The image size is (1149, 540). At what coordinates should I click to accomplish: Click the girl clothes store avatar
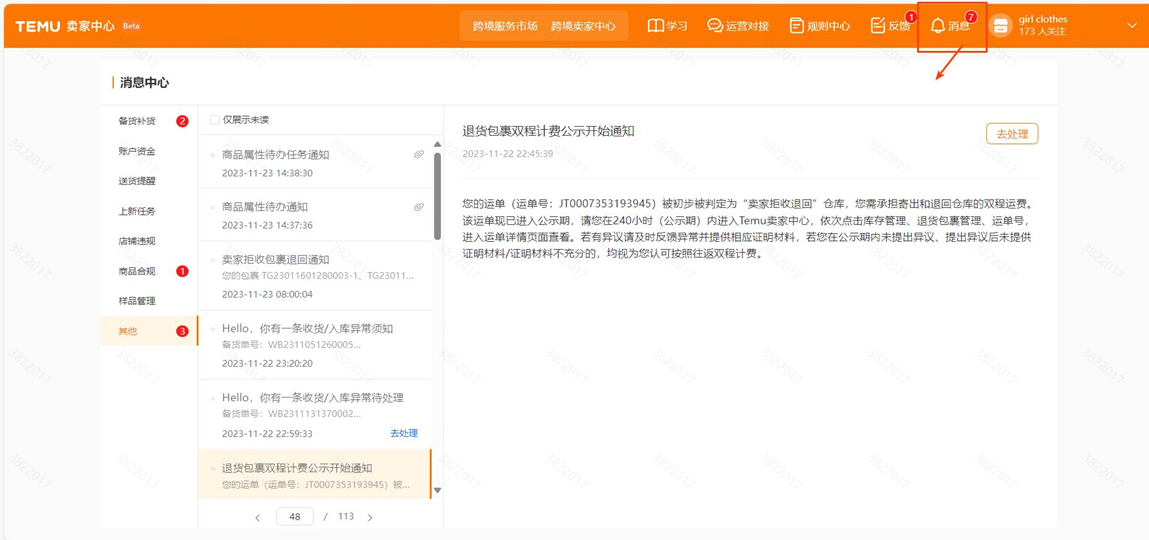(x=1000, y=26)
